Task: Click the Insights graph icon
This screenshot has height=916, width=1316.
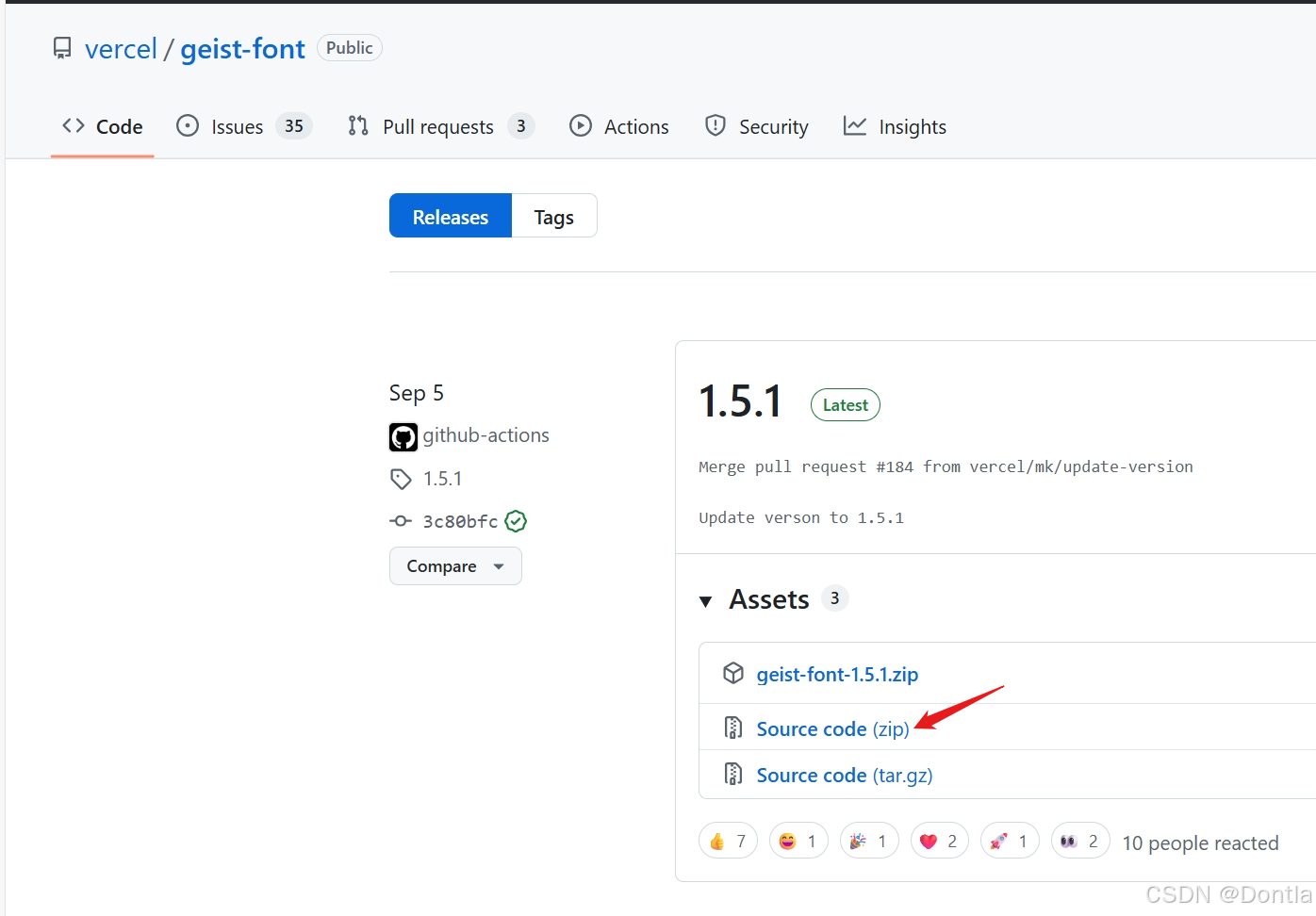Action: pyautogui.click(x=855, y=125)
